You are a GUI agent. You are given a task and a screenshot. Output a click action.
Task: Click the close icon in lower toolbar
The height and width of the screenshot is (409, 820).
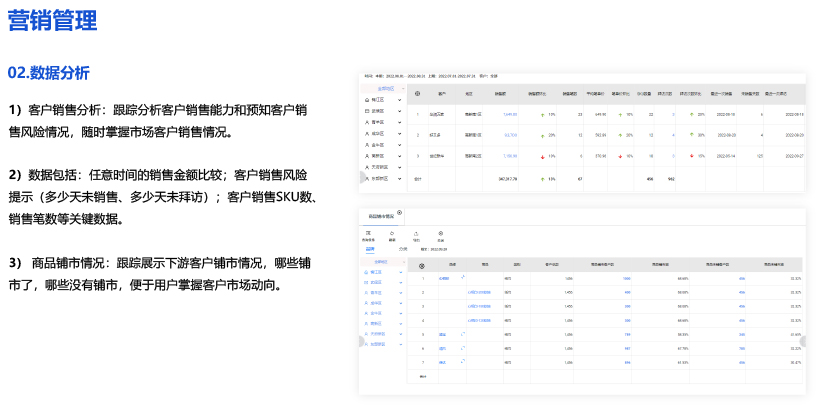441,233
